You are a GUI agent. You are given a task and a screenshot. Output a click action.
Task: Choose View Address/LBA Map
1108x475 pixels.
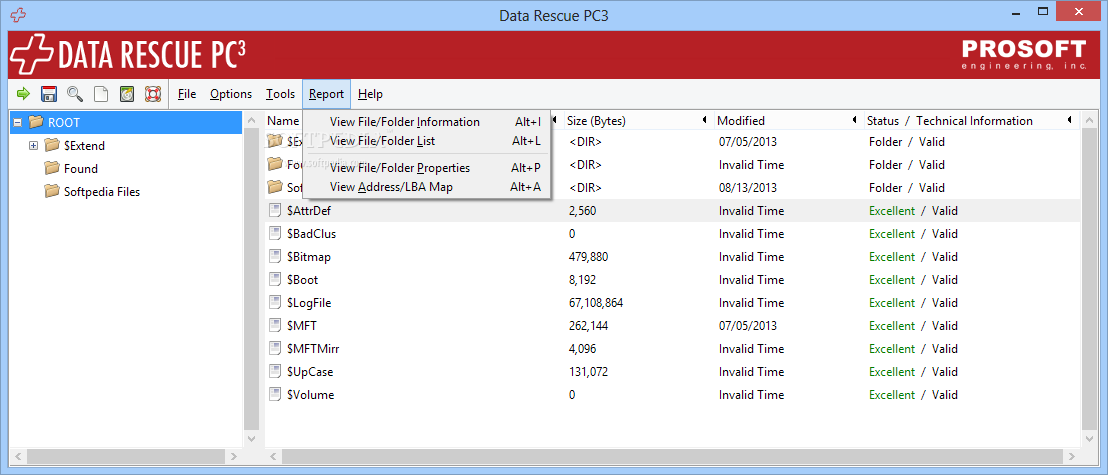pyautogui.click(x=426, y=187)
